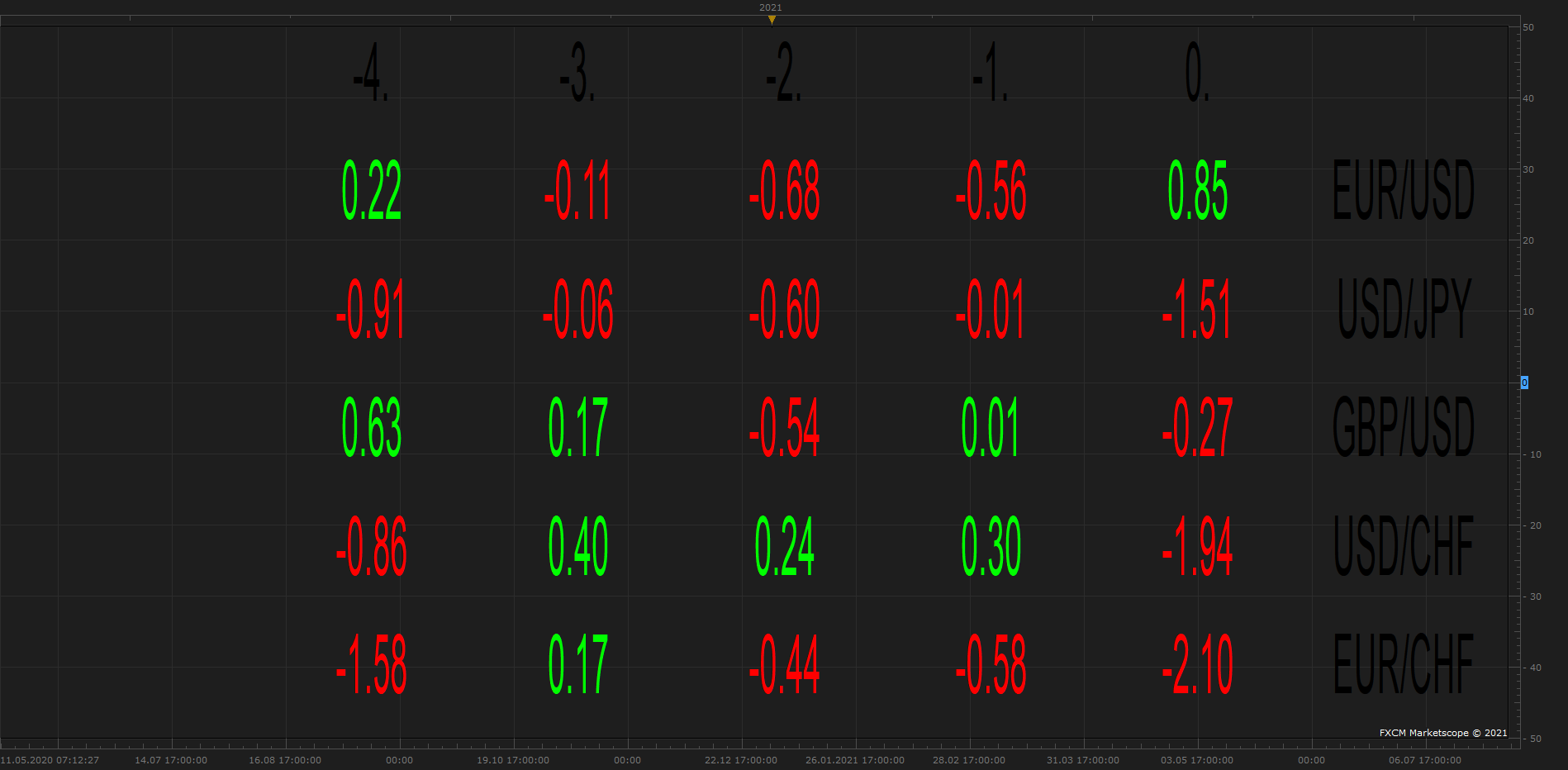Viewport: 1568px width, 770px height.
Task: Click the 19.10 17:00:00 time axis label
Action: click(513, 760)
